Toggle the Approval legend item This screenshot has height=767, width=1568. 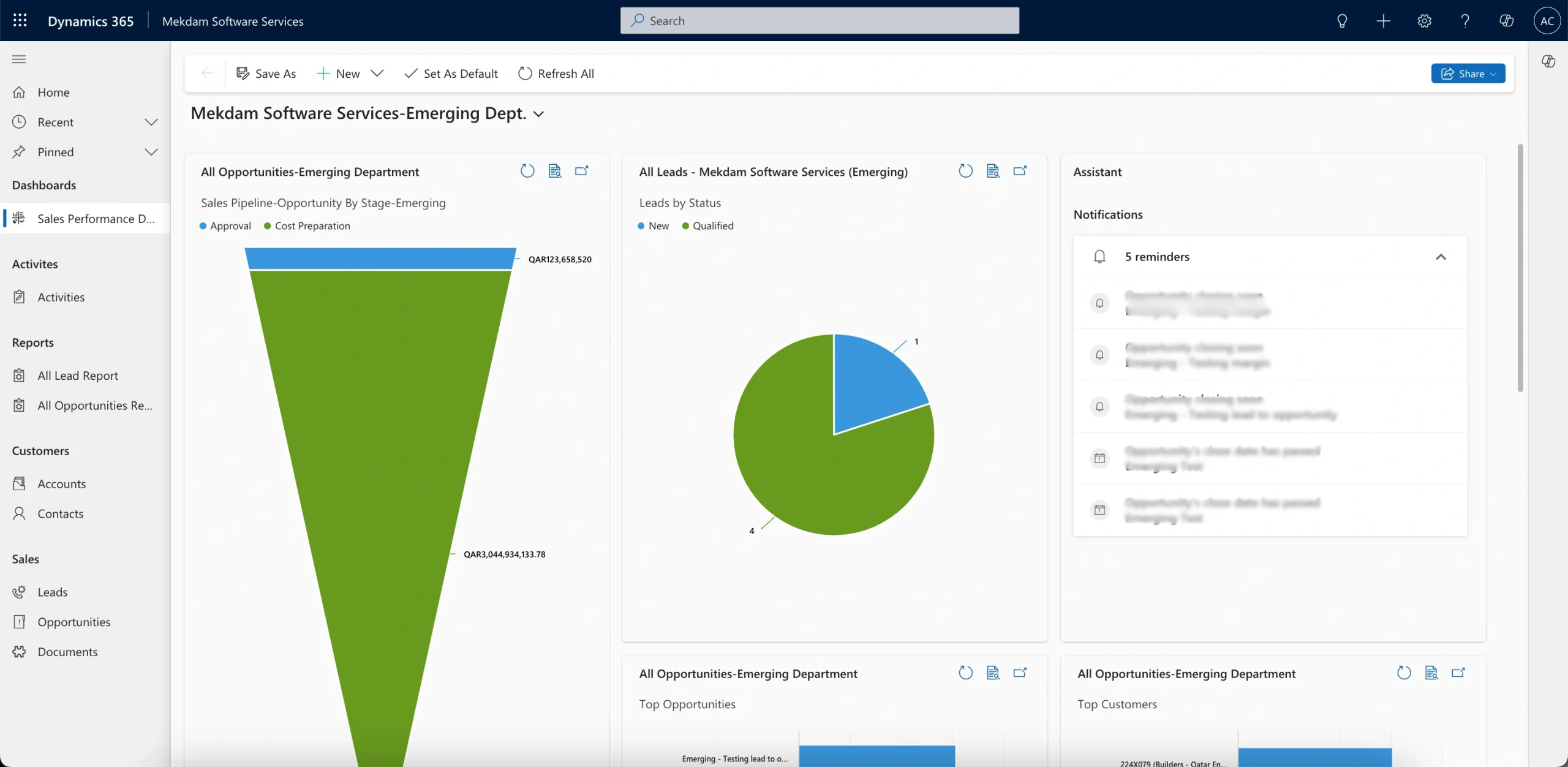(x=225, y=226)
